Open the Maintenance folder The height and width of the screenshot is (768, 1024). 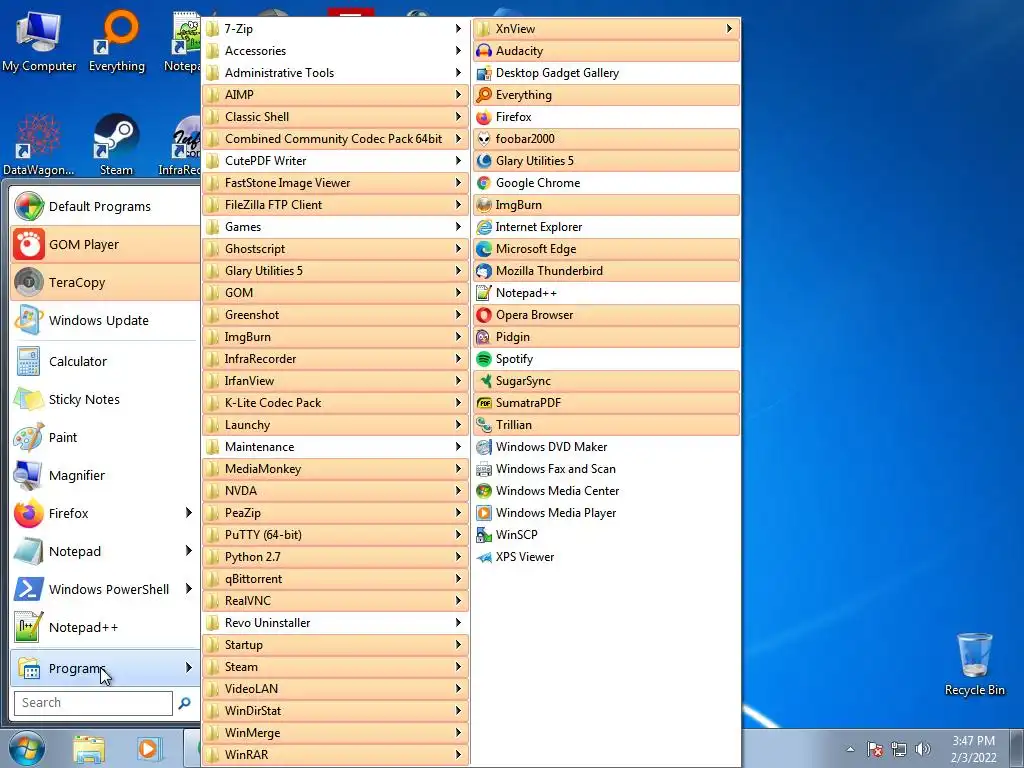point(335,447)
